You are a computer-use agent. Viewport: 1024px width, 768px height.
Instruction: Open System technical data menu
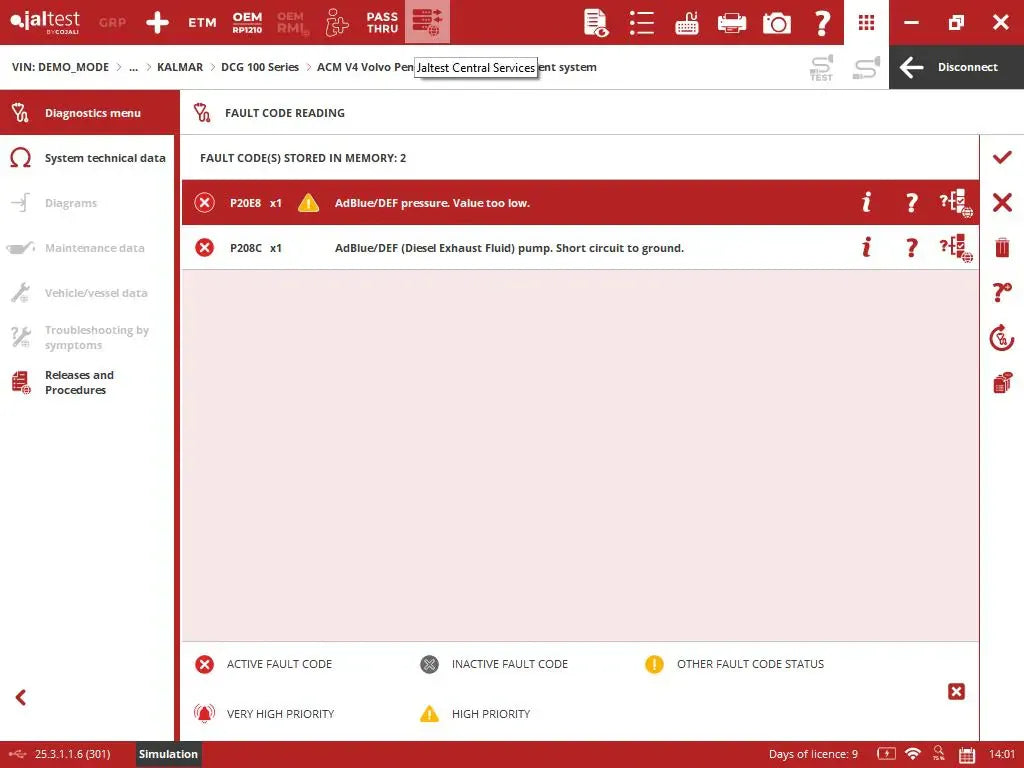click(104, 158)
